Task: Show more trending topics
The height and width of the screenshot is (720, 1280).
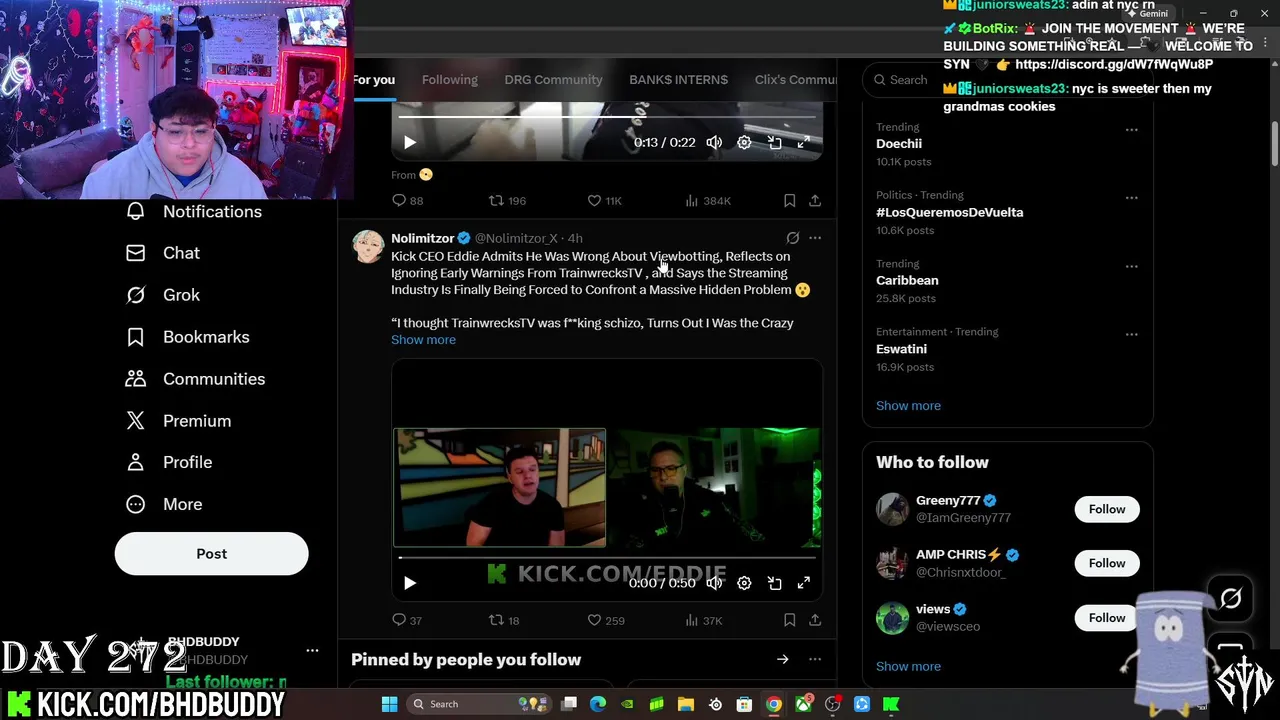Action: coord(908,406)
